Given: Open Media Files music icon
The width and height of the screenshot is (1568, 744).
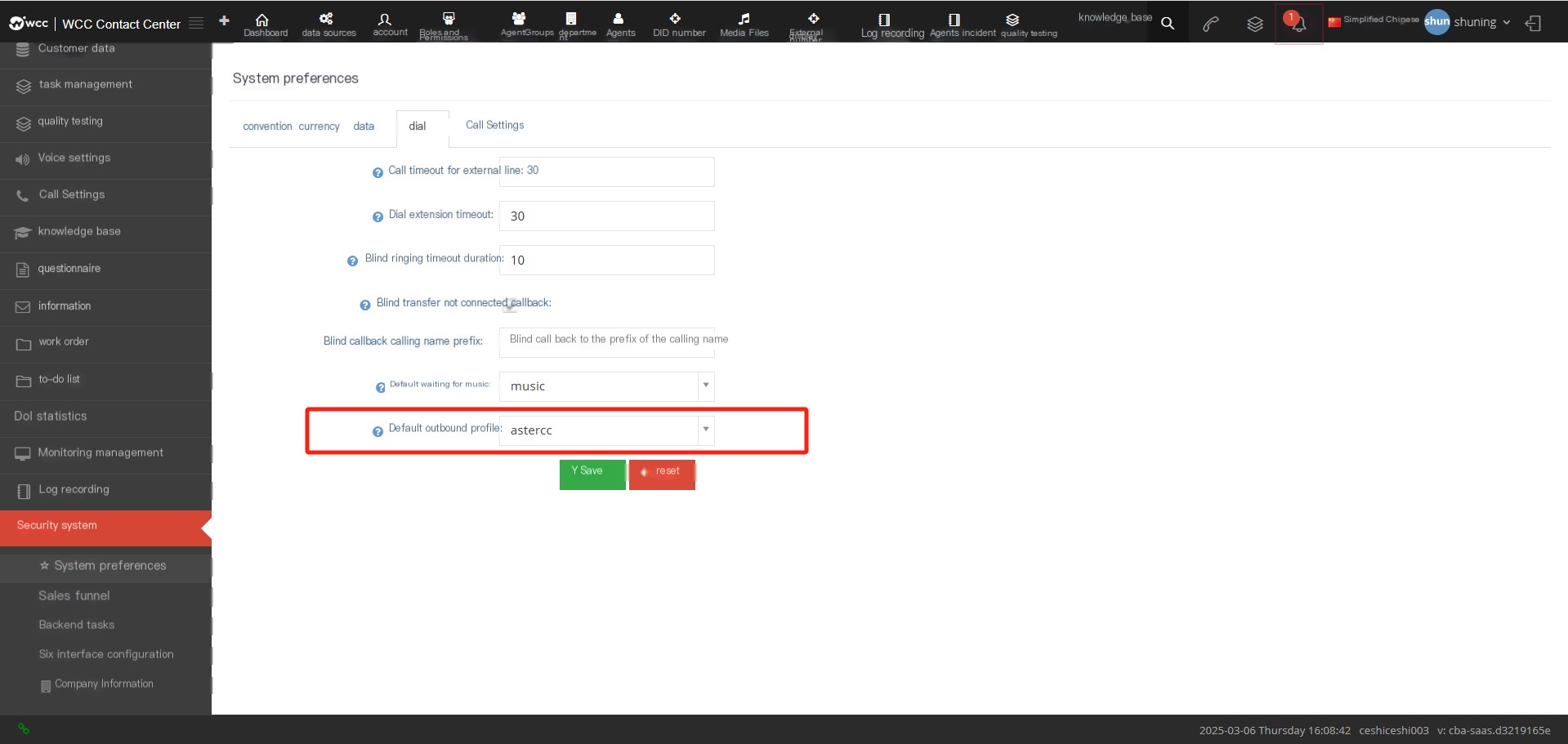Looking at the screenshot, I should (744, 19).
